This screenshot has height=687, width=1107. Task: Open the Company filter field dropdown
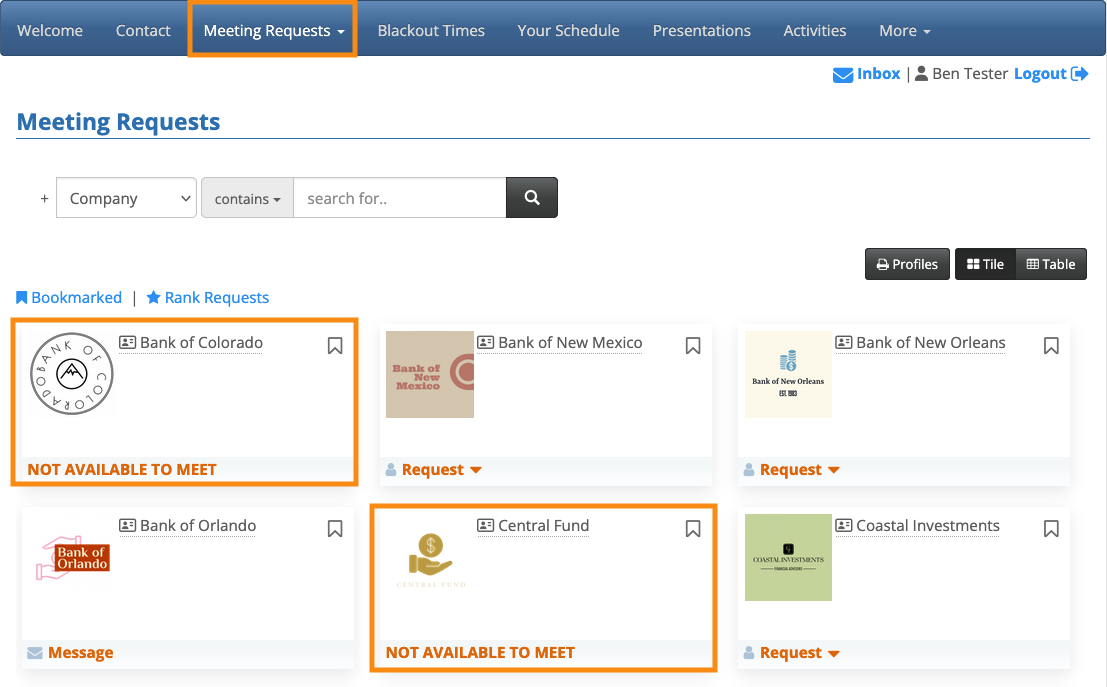pos(126,198)
